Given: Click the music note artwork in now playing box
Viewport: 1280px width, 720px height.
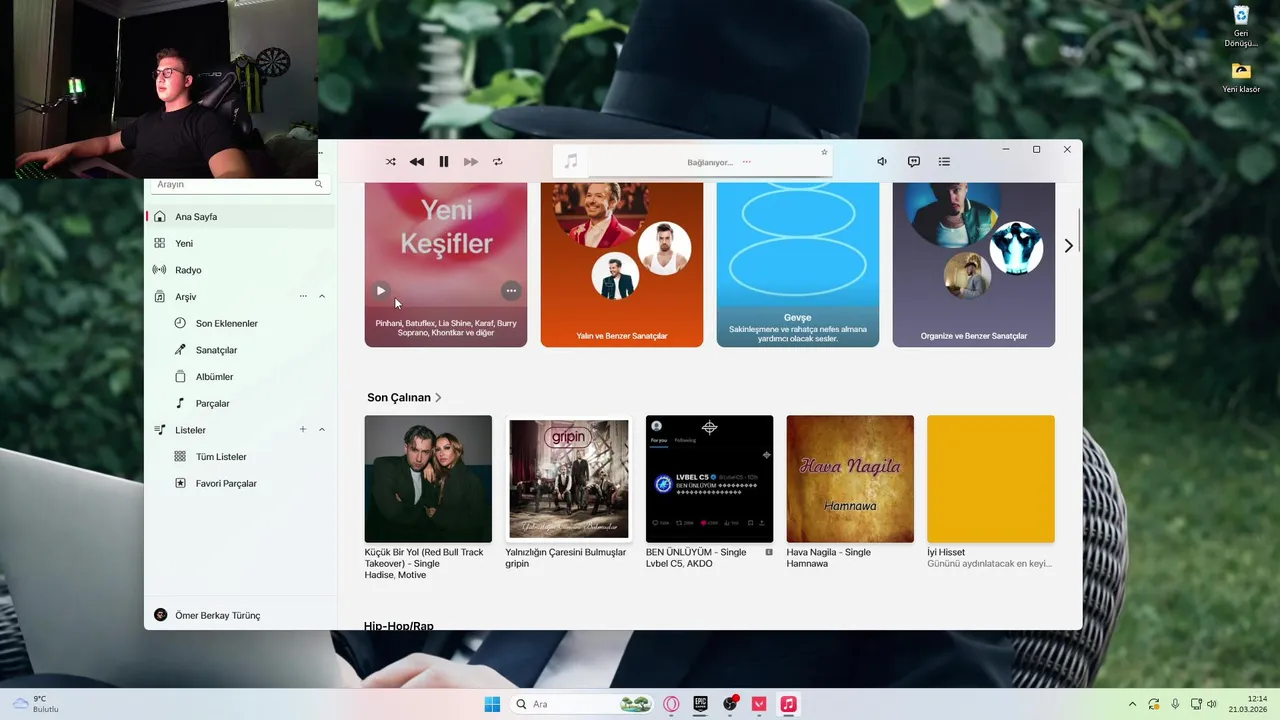Looking at the screenshot, I should (x=571, y=161).
